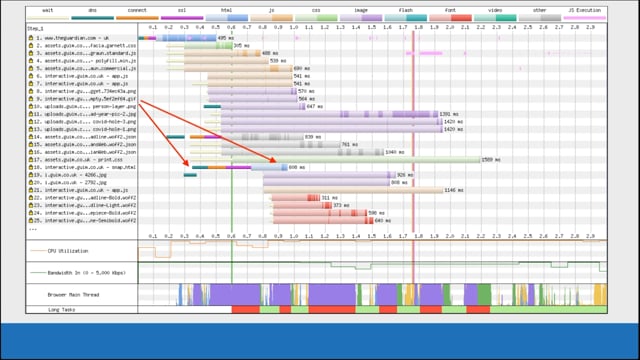Viewport: 640px width, 360px height.
Task: Click the lock icon beside snap.html request
Action: [31, 167]
